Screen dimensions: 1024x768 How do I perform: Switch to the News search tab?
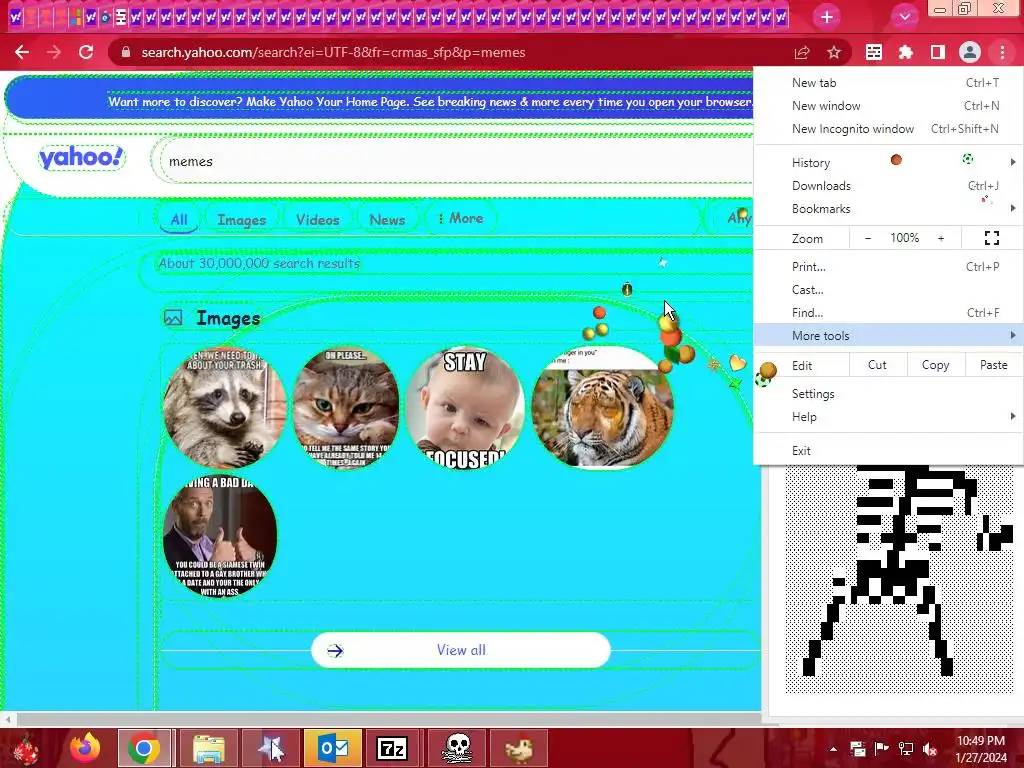[387, 220]
